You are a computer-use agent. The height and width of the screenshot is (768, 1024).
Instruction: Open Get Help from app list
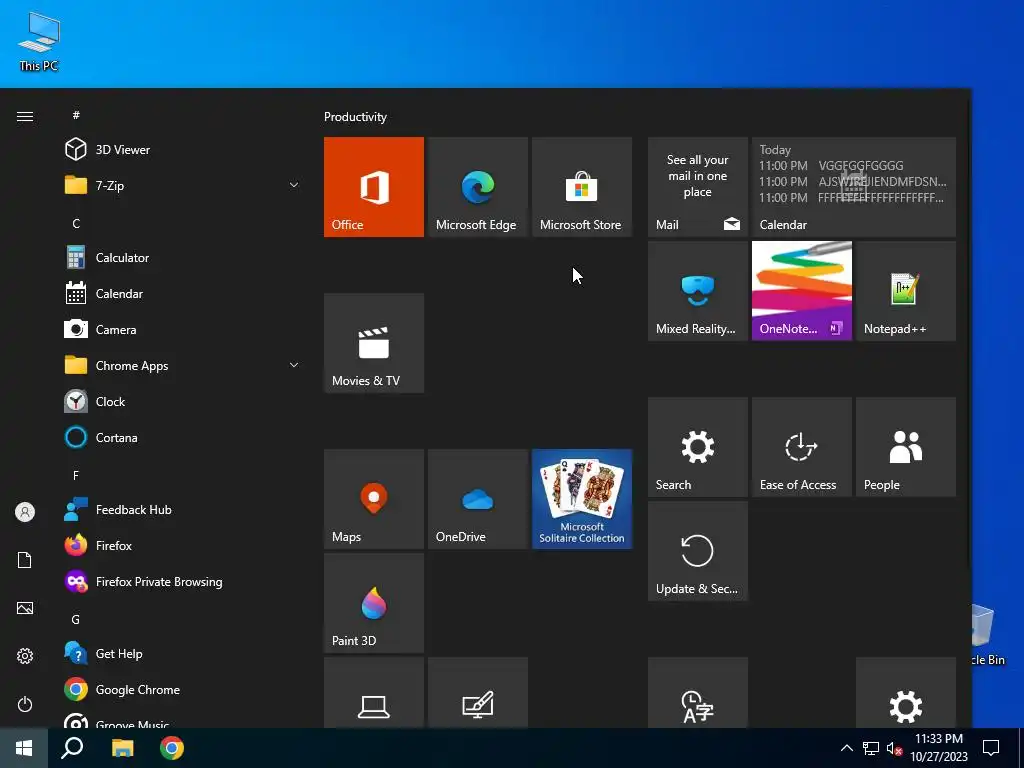182,654
